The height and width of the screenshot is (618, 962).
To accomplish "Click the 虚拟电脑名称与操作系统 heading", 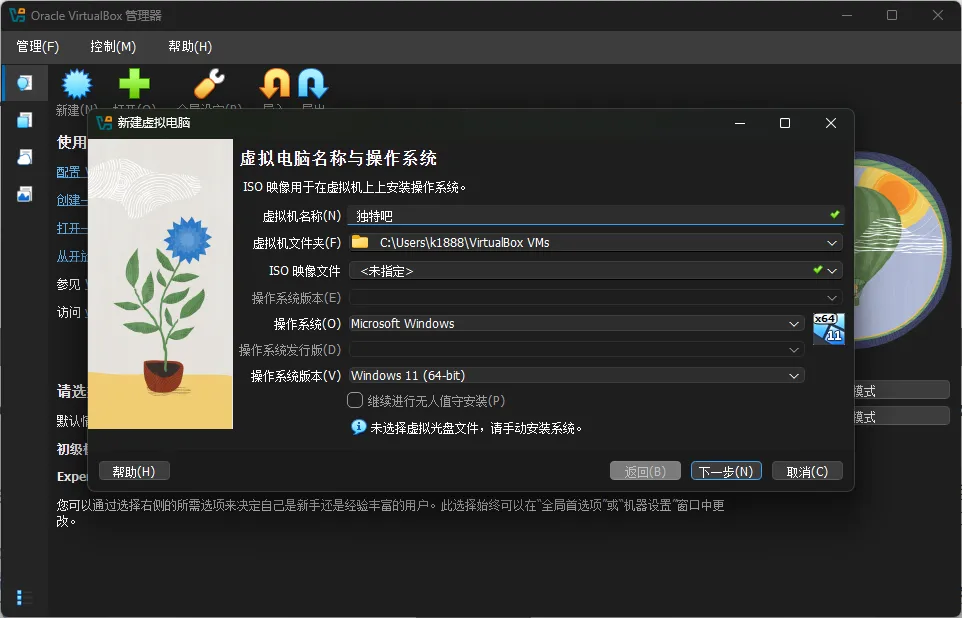I will [338, 158].
